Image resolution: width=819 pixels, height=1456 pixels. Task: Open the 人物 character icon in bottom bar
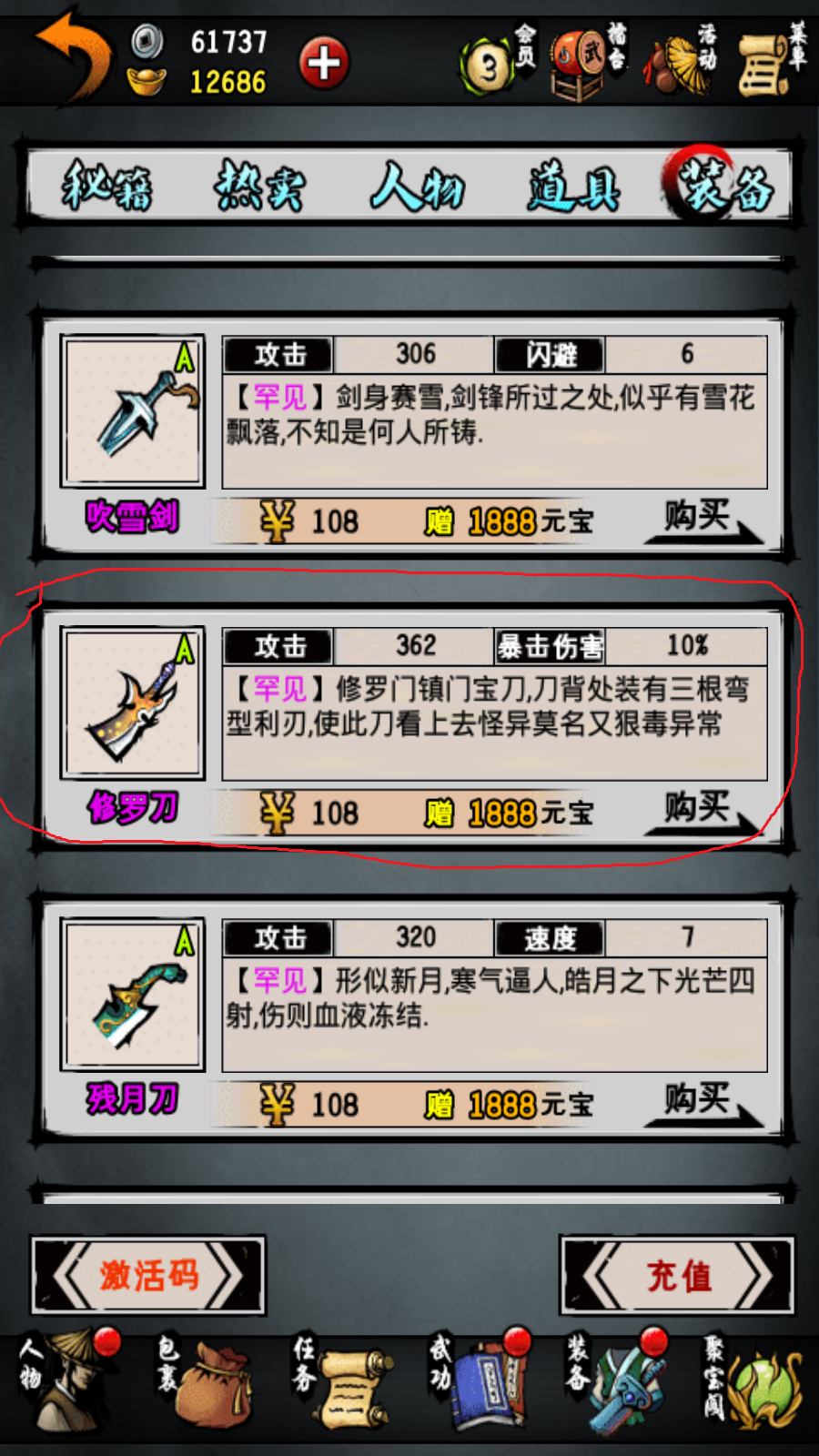point(69,1383)
